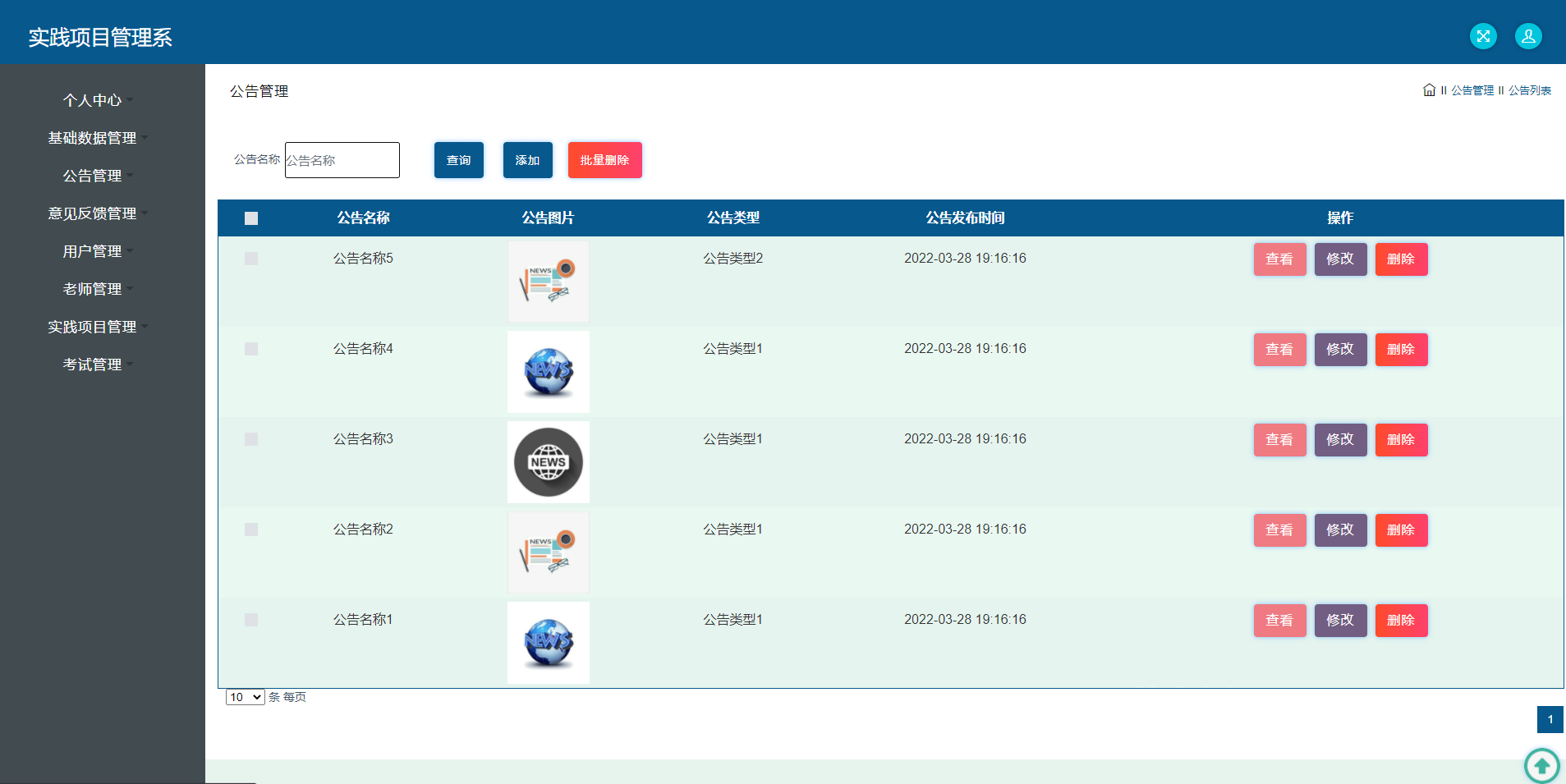Click the back-to-top arrow icon

pos(1541,765)
